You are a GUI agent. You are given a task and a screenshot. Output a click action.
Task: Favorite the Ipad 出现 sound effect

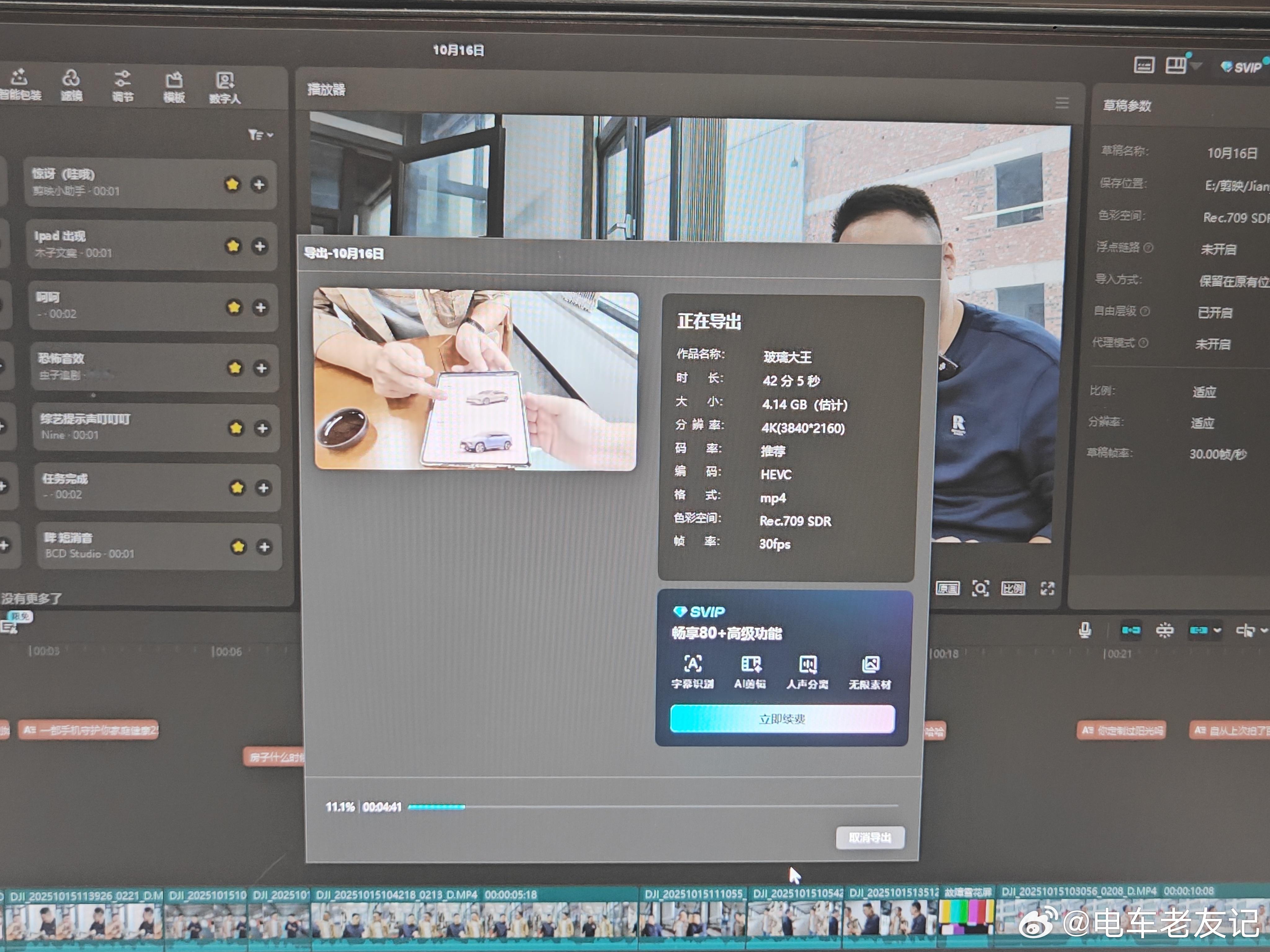point(233,246)
